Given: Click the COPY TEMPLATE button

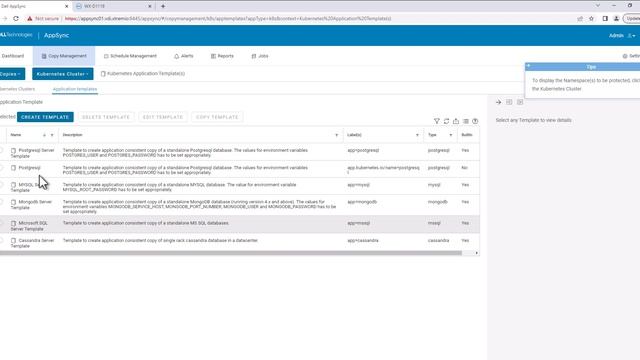Looking at the screenshot, I should [217, 117].
